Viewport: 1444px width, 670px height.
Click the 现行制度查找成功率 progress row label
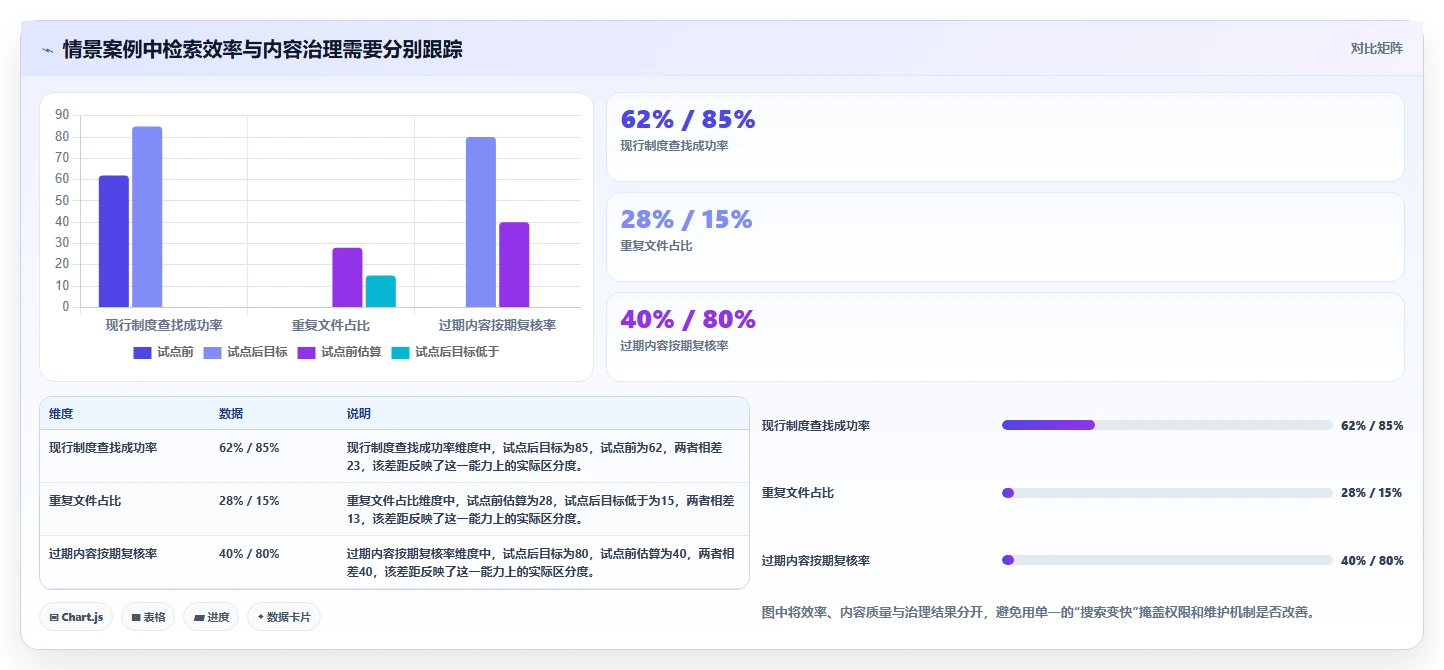click(x=816, y=426)
